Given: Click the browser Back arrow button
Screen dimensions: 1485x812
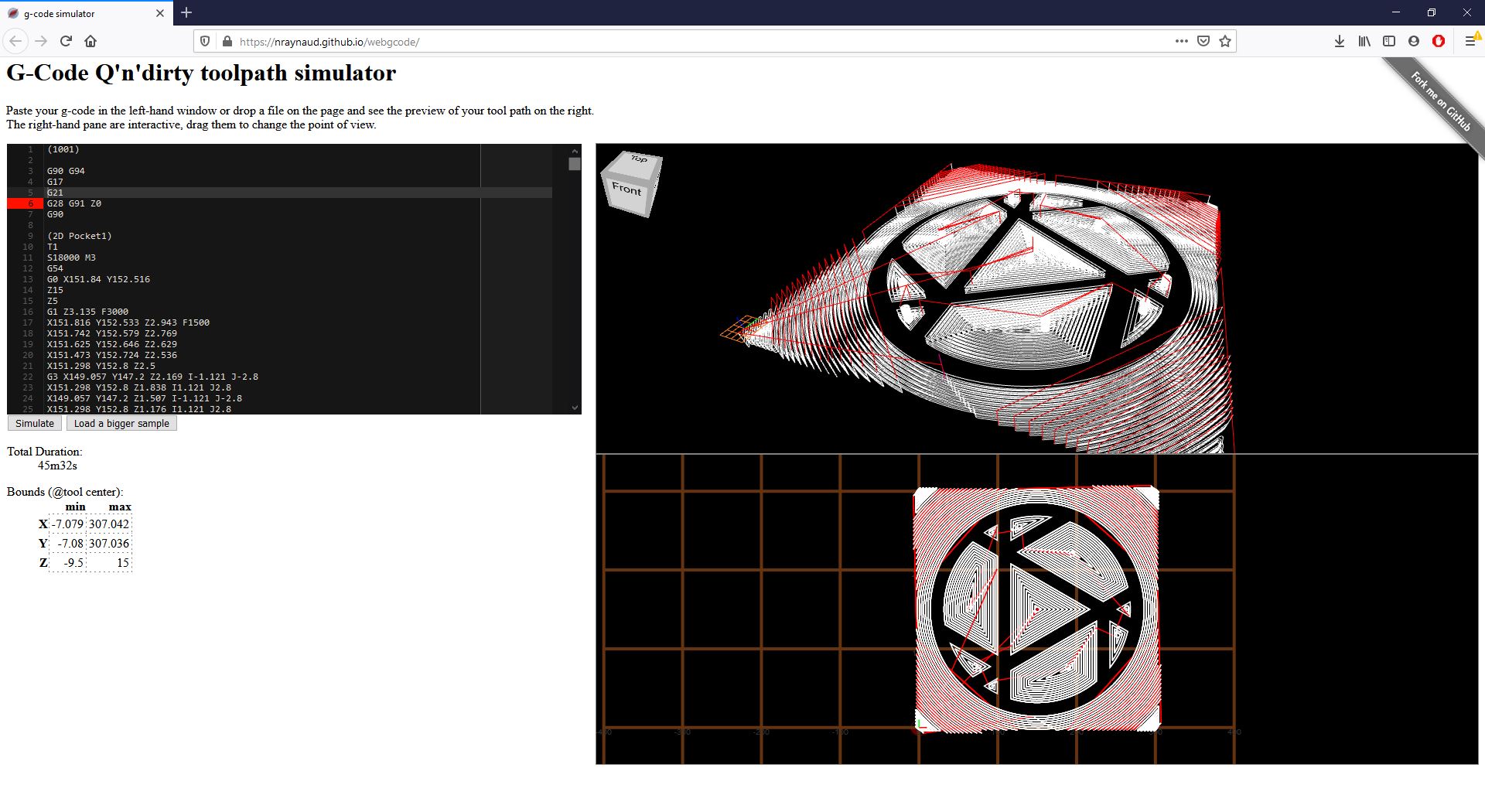Looking at the screenshot, I should [x=15, y=41].
